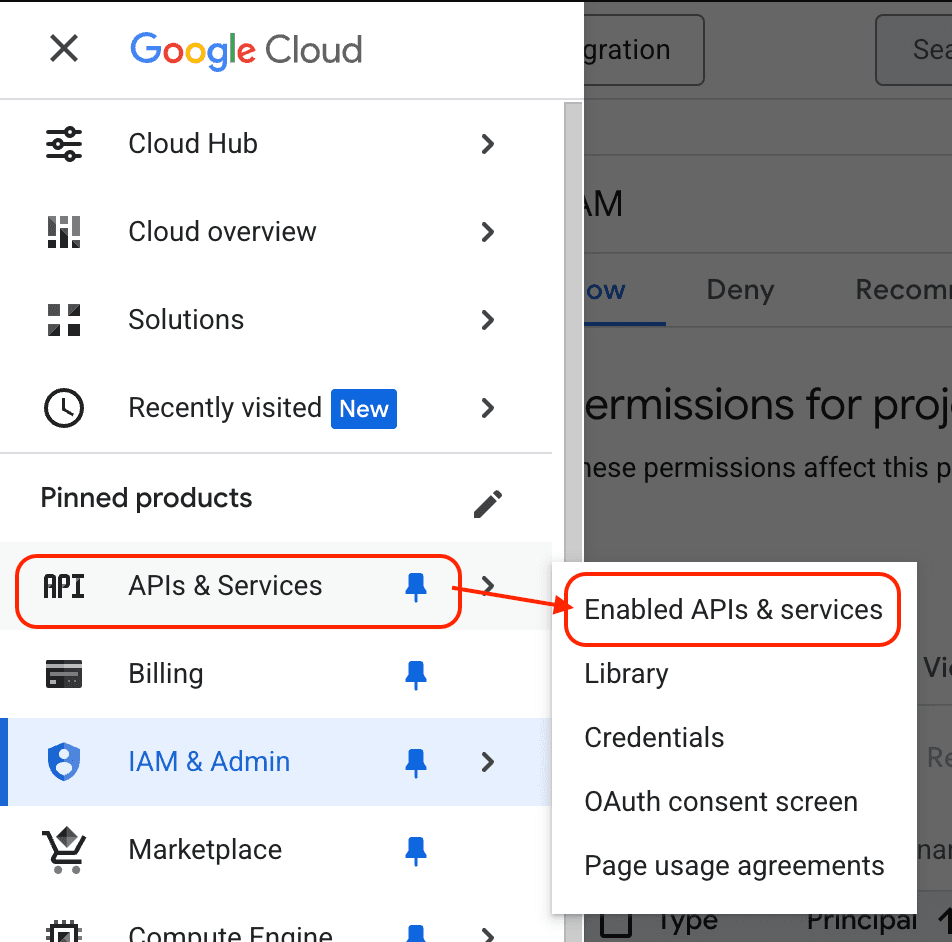
Task: Expand the IAM & Admin submenu
Action: tap(487, 761)
